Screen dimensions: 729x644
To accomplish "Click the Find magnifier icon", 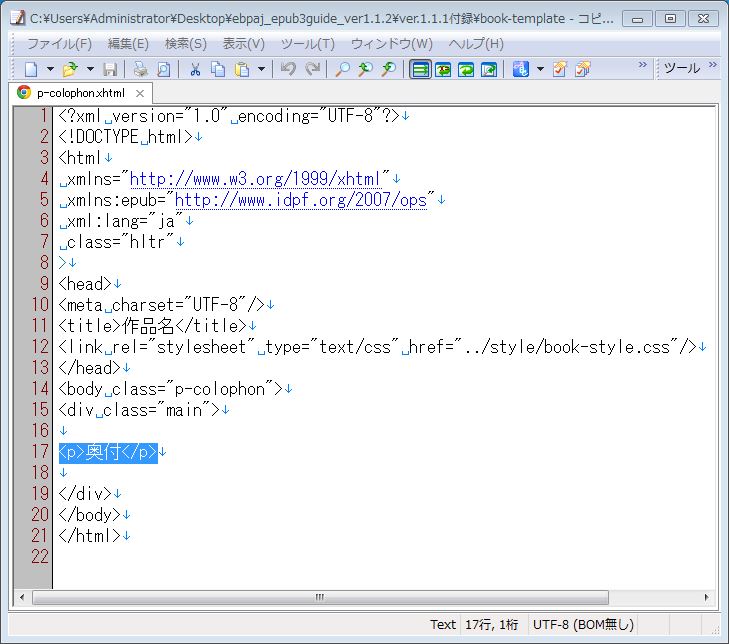I will point(343,69).
